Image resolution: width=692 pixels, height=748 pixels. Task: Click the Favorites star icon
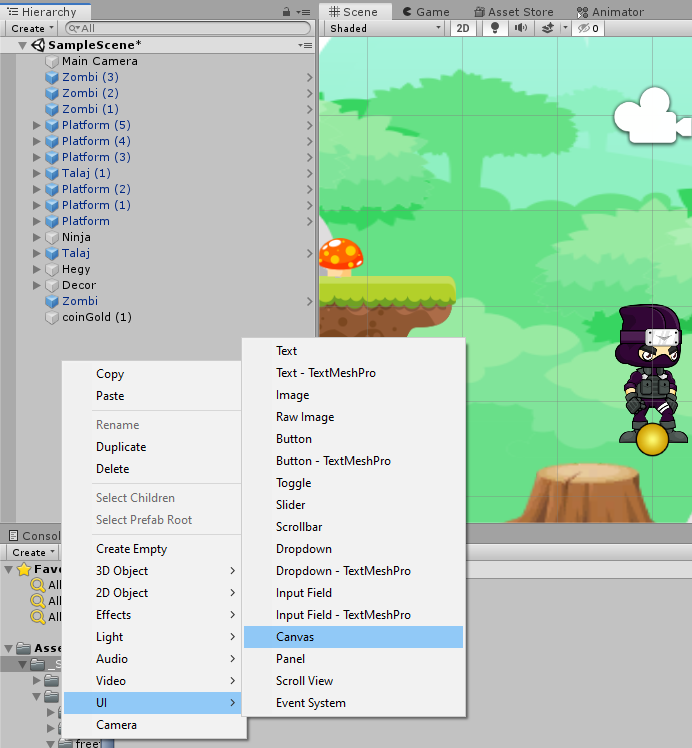(24, 569)
